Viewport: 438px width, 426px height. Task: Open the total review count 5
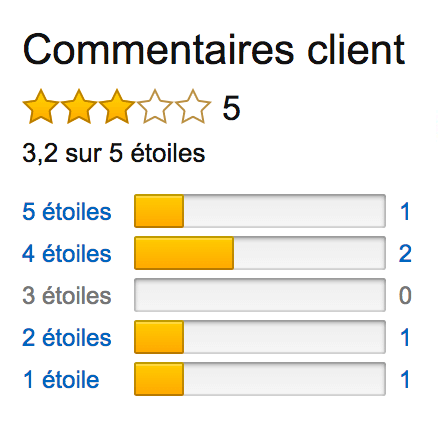tap(231, 108)
